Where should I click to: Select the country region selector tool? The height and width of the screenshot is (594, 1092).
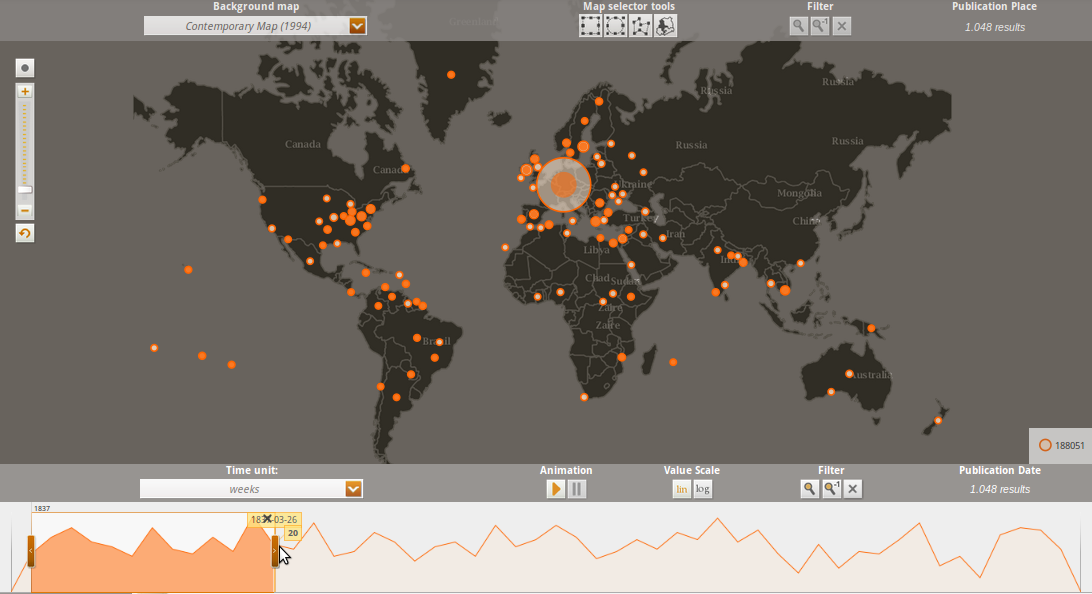click(666, 25)
